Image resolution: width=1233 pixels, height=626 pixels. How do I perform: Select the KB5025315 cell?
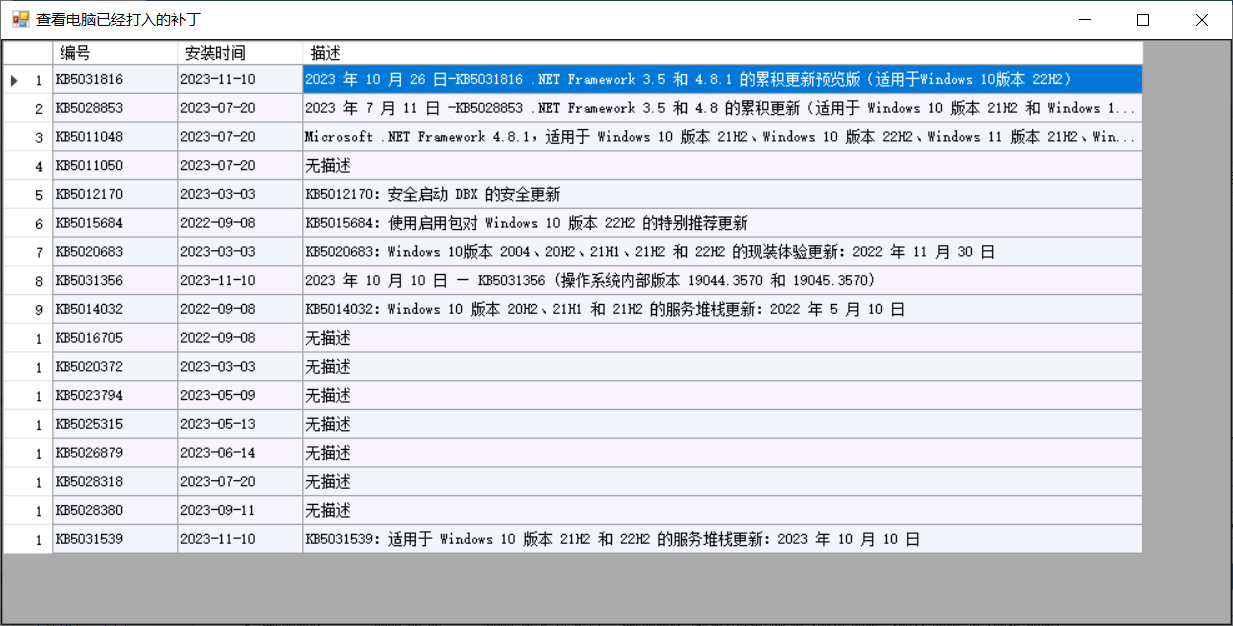coord(115,424)
